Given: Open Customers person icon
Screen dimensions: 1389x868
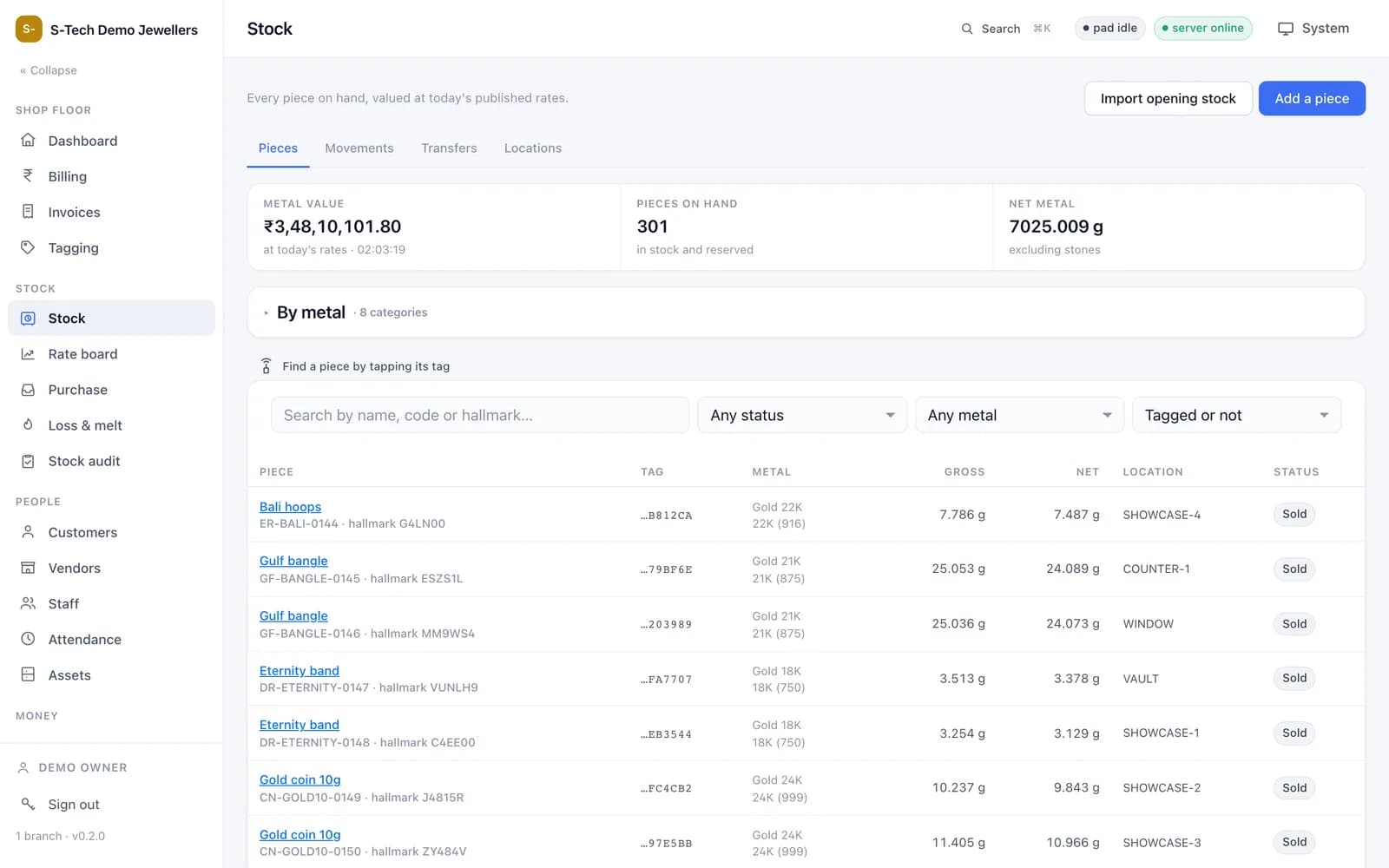Looking at the screenshot, I should coord(28,532).
